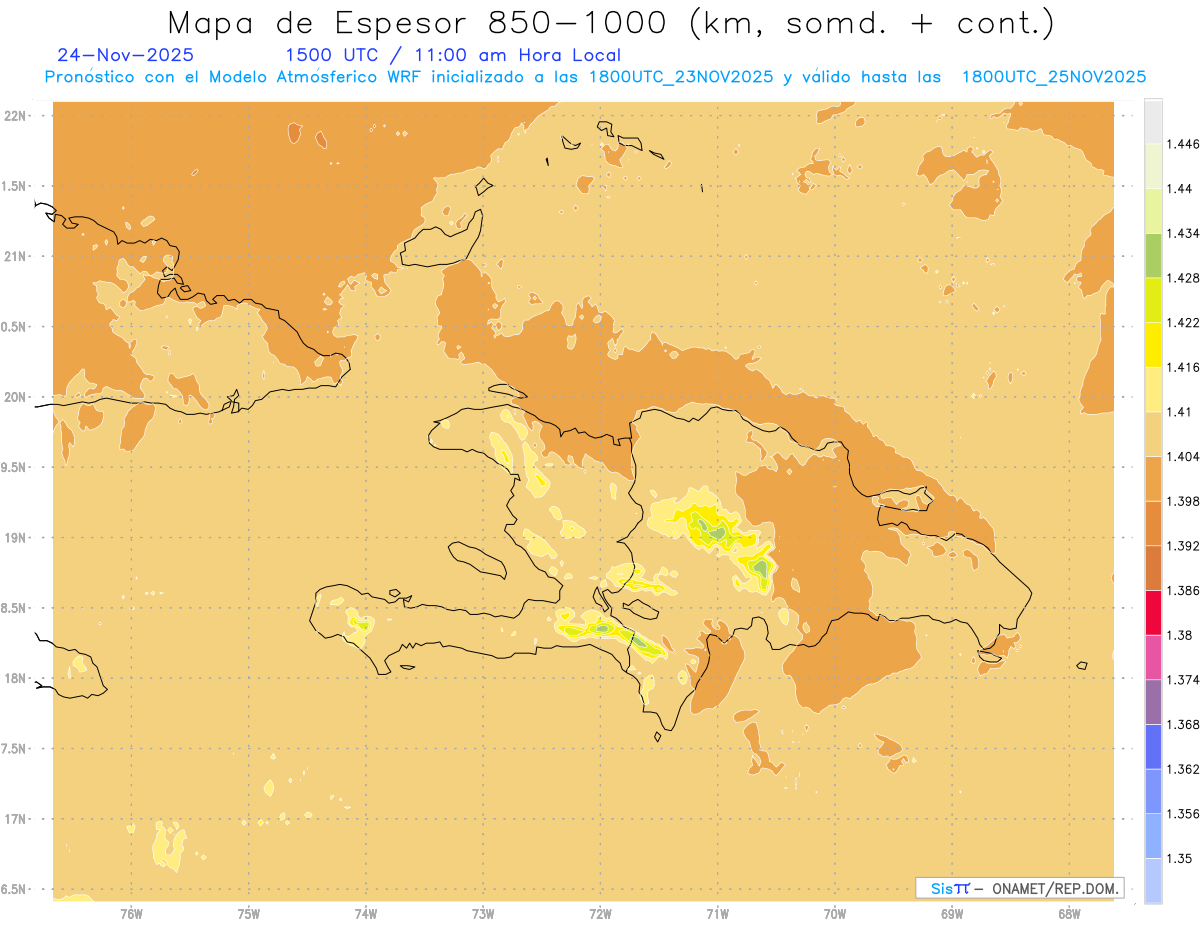
Task: Select the tan swatch between 1.404 and 1.41
Action: coord(1153,434)
